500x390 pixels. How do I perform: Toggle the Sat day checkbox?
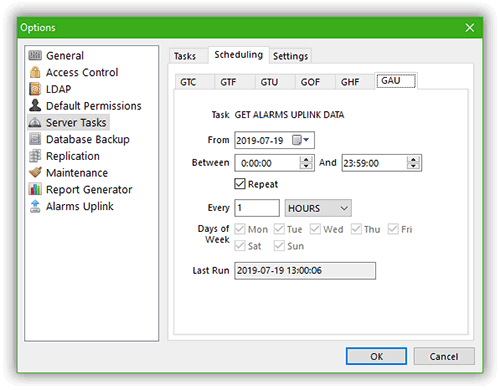[x=240, y=246]
